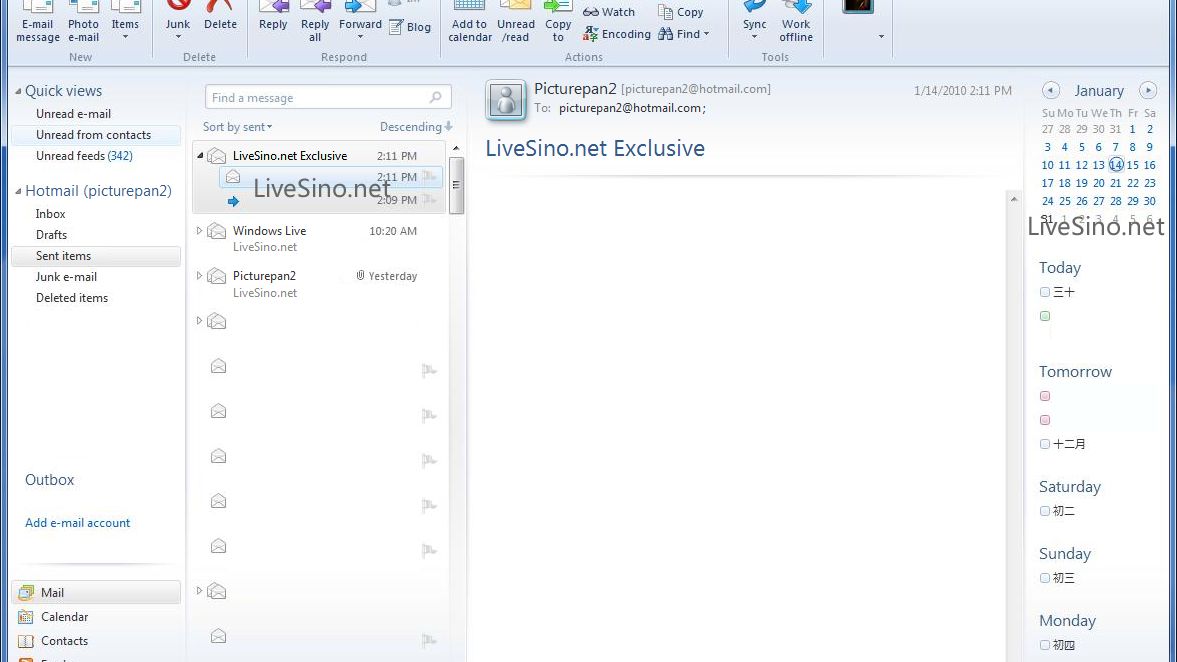Switch to the Calendar shortcut pane
The height and width of the screenshot is (662, 1177).
(63, 617)
